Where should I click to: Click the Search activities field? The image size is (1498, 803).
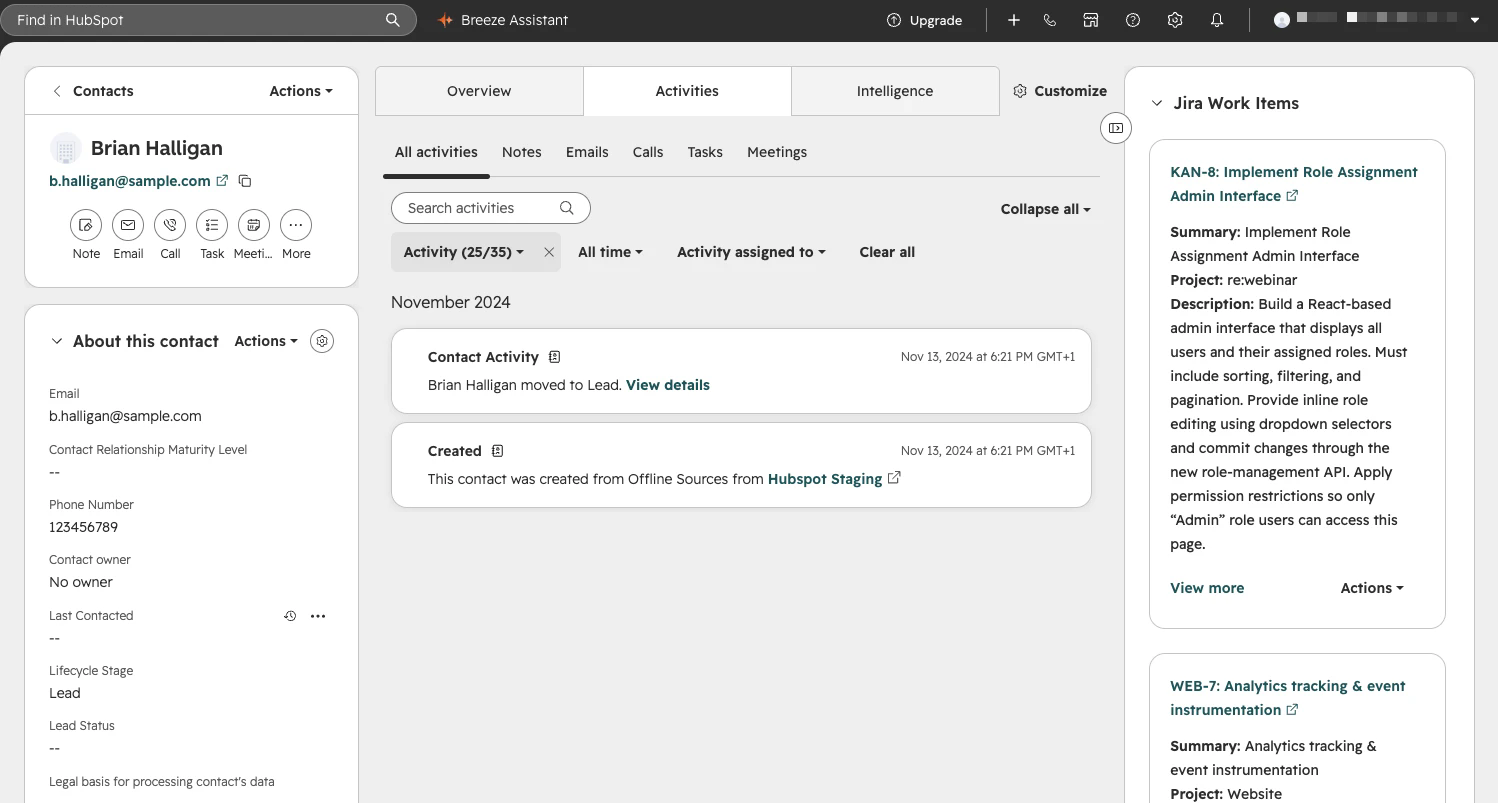(491, 208)
